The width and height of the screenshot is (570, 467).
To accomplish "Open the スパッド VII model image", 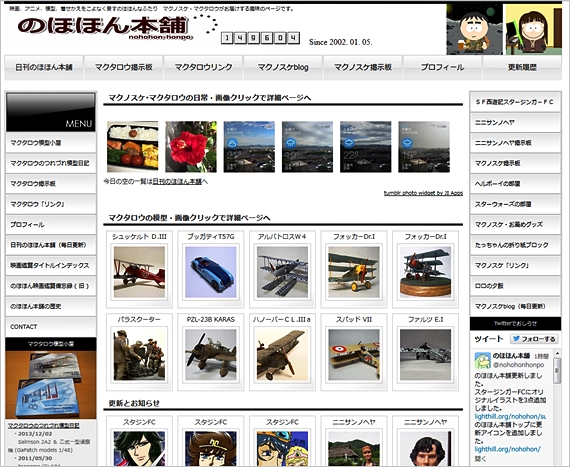I will tap(354, 355).
